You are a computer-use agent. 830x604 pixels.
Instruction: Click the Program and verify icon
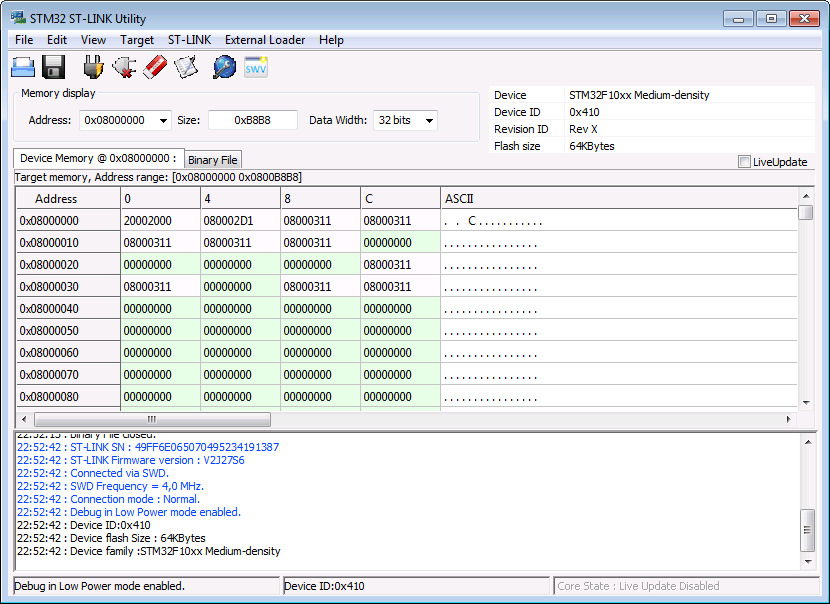click(x=187, y=67)
